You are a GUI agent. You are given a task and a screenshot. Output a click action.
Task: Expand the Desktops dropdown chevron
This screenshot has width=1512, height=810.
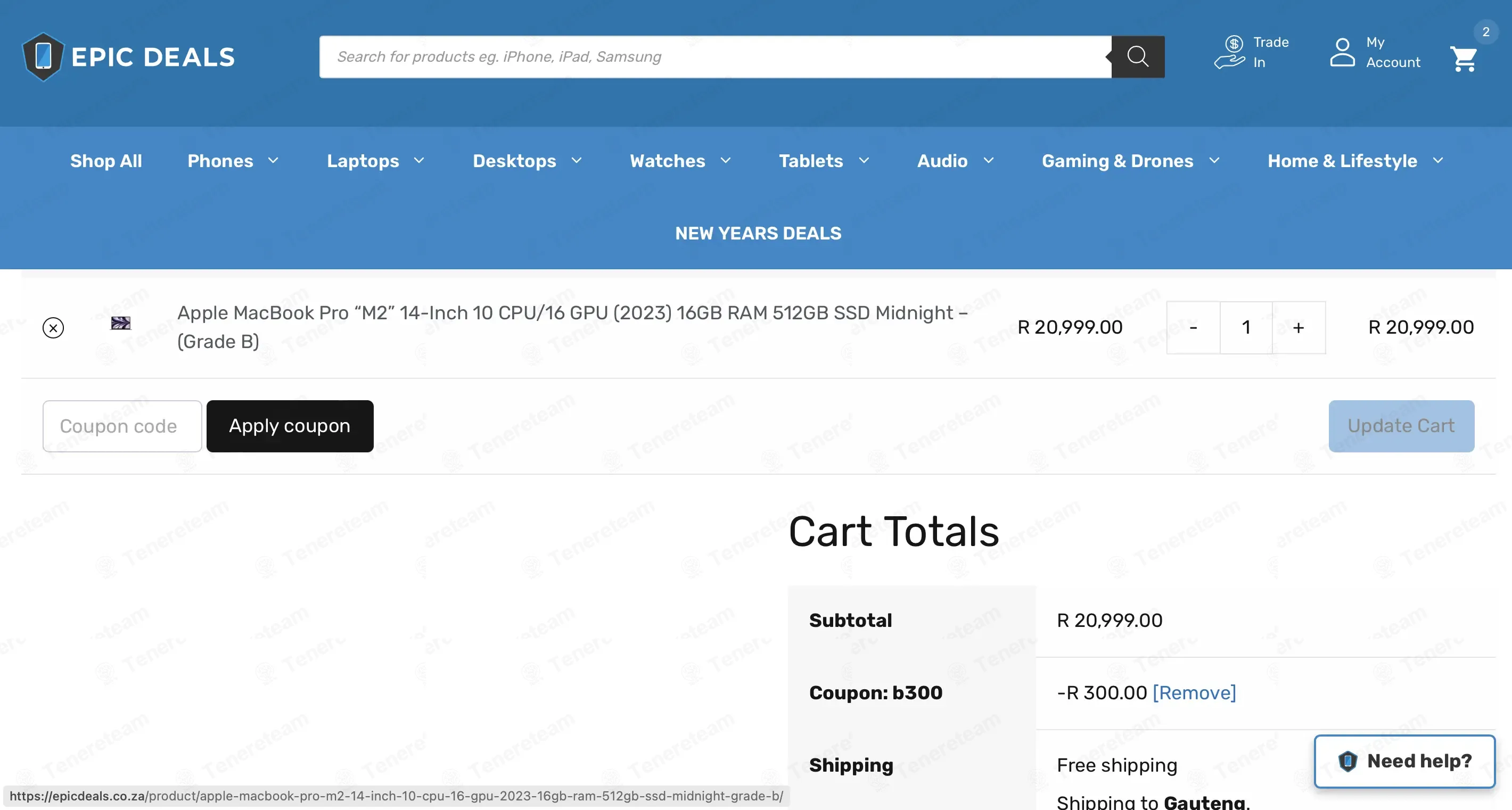577,161
